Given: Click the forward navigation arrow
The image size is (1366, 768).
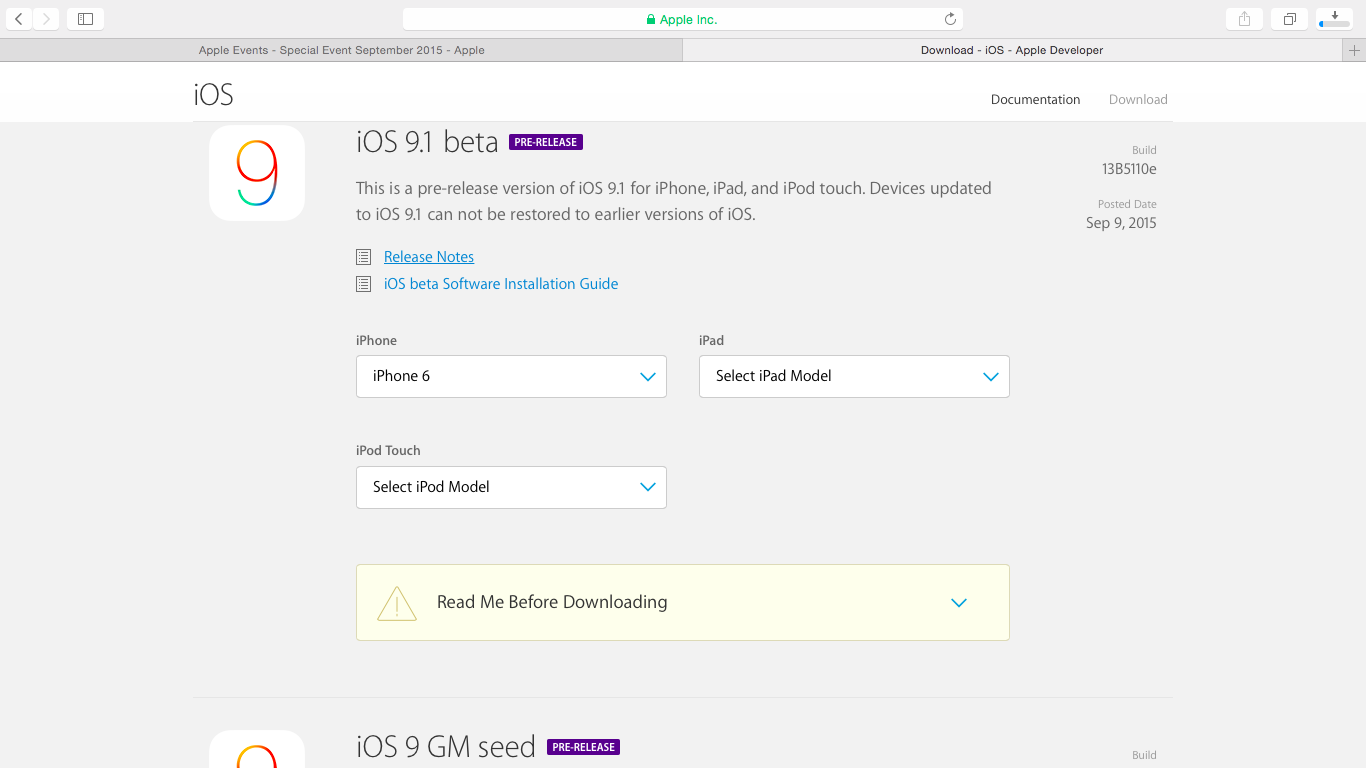Looking at the screenshot, I should 47,19.
